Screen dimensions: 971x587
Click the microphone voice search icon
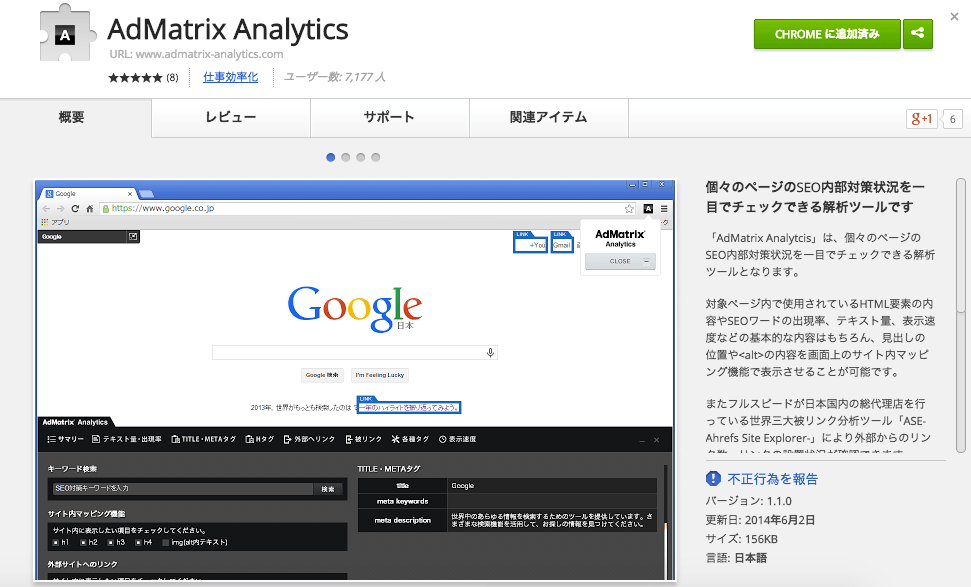(x=490, y=352)
